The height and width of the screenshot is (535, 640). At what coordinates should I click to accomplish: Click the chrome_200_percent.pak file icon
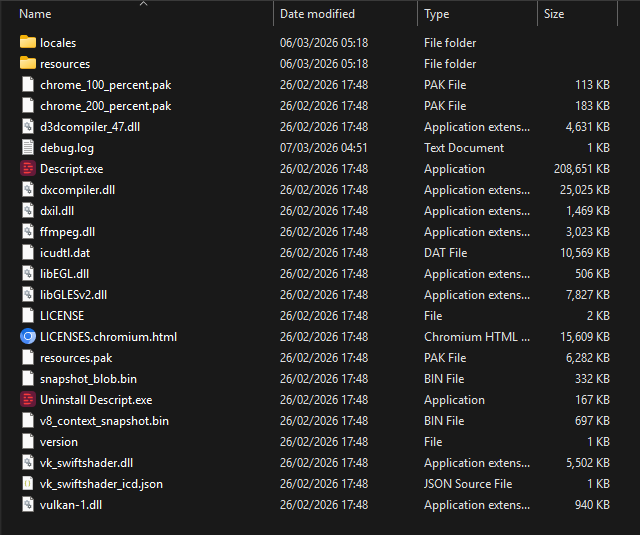click(x=28, y=105)
